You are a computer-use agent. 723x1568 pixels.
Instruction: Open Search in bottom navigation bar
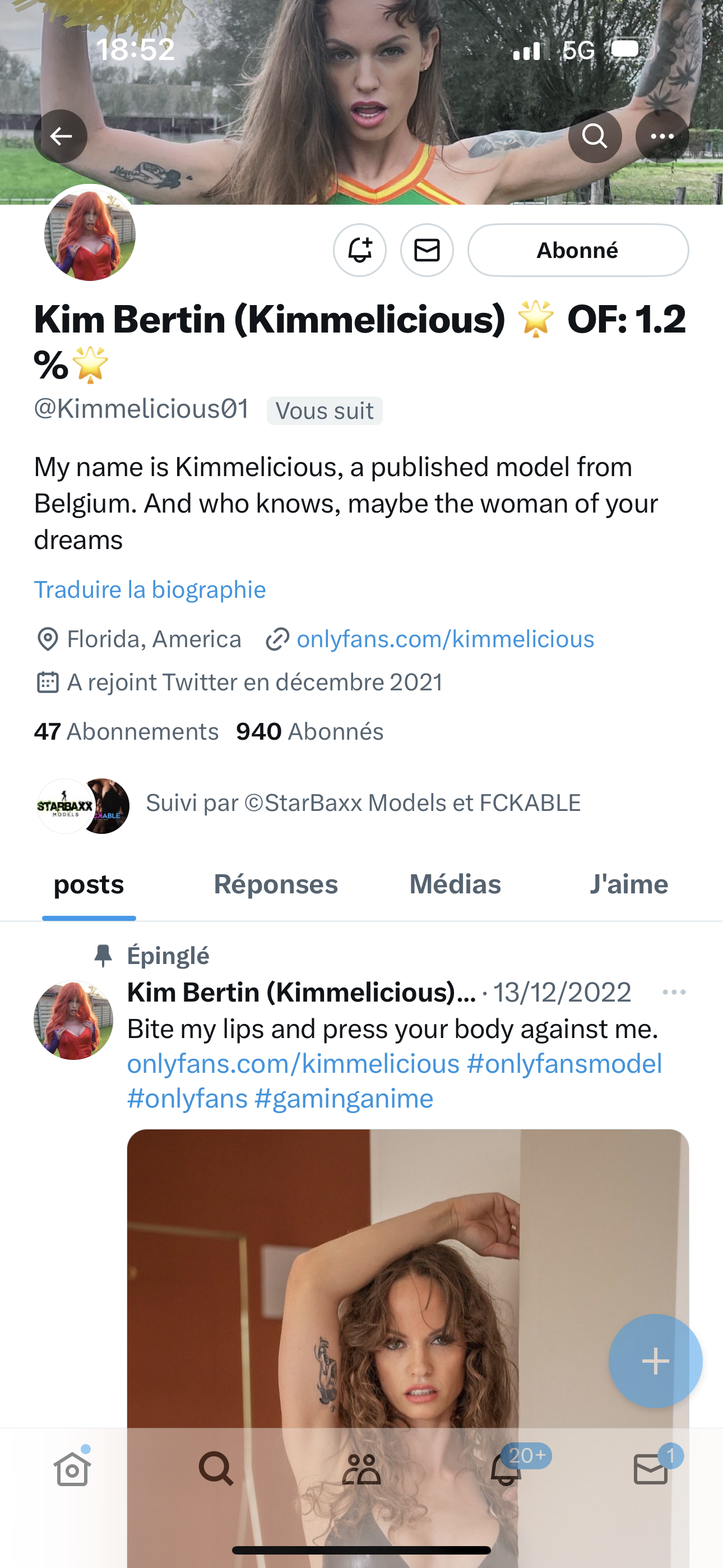pos(216,1470)
